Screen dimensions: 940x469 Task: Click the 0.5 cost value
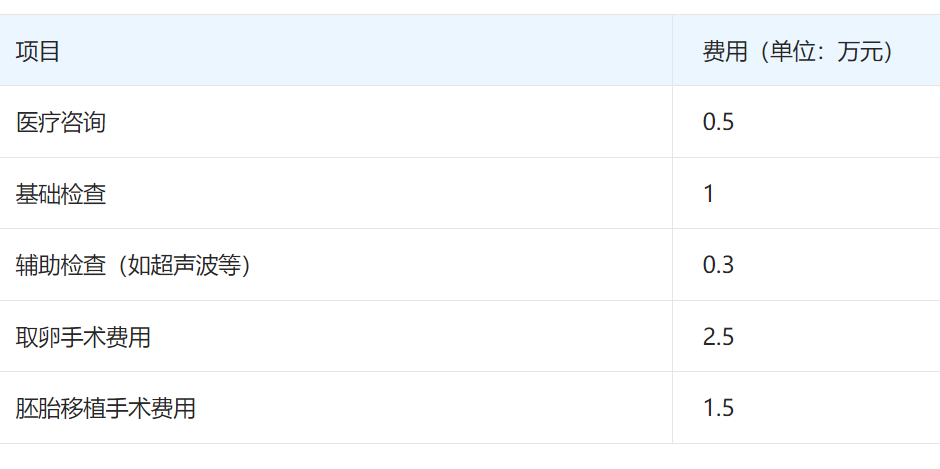(x=718, y=122)
